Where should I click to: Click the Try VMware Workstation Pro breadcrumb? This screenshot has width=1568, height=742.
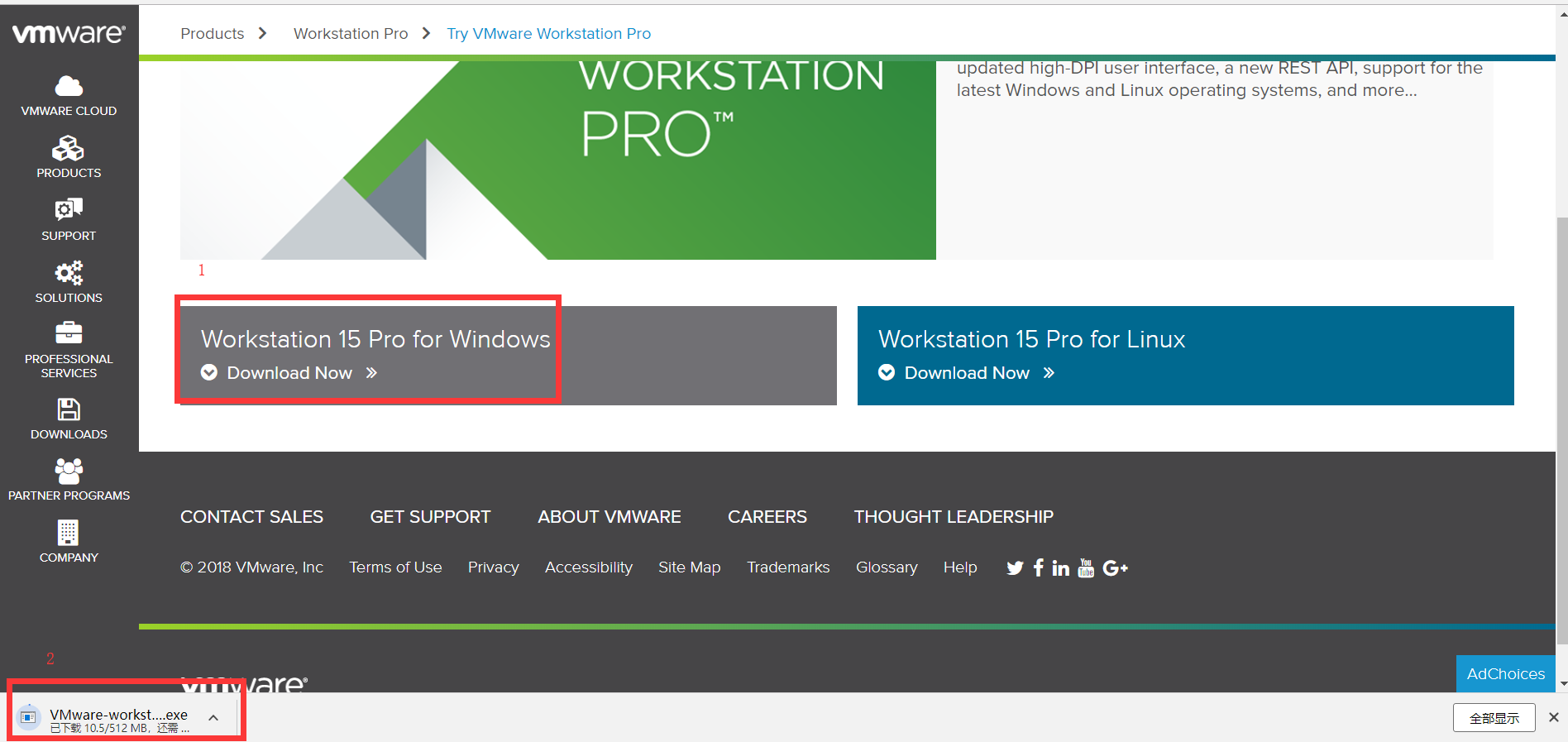pos(549,34)
